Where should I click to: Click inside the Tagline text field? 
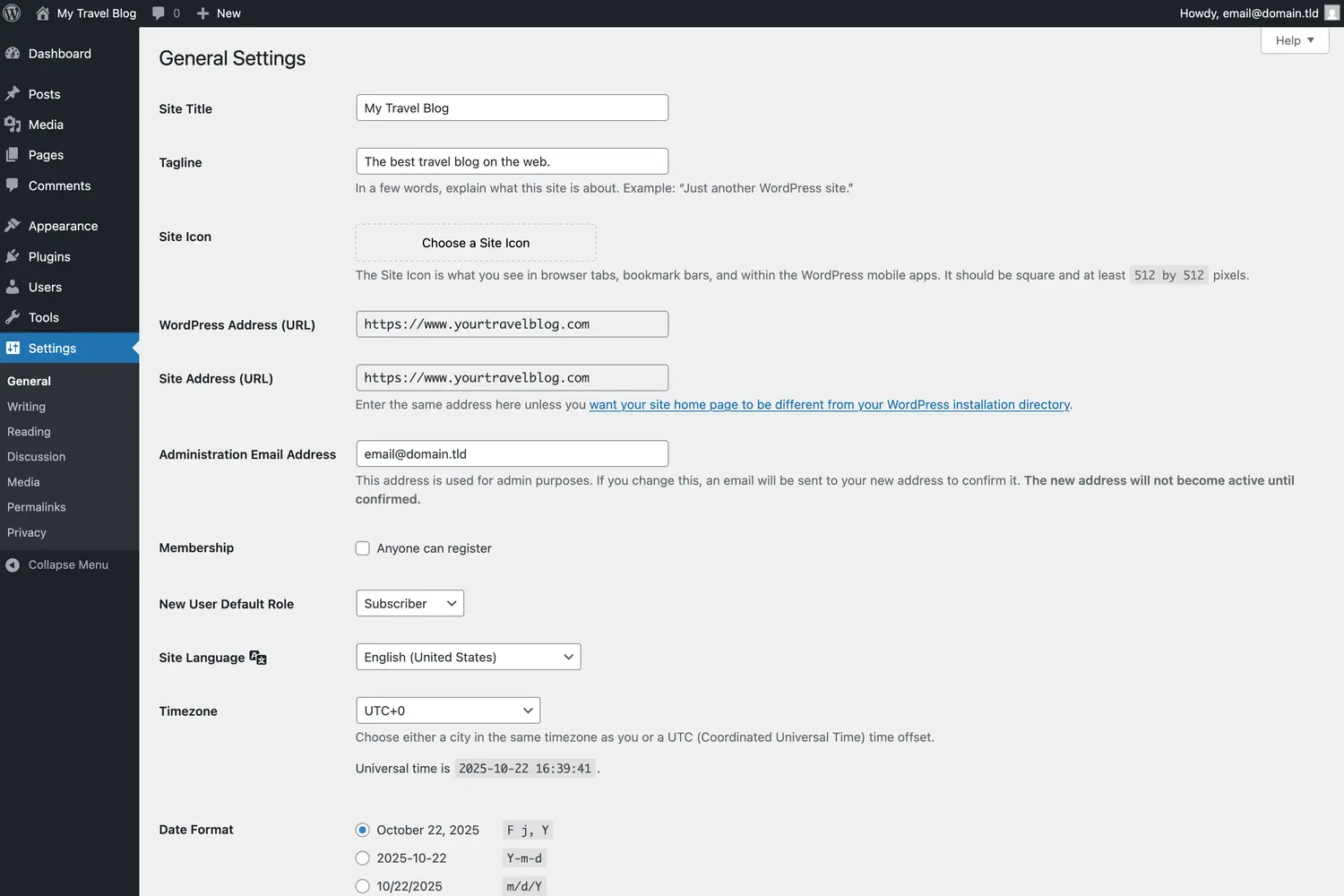pyautogui.click(x=511, y=161)
